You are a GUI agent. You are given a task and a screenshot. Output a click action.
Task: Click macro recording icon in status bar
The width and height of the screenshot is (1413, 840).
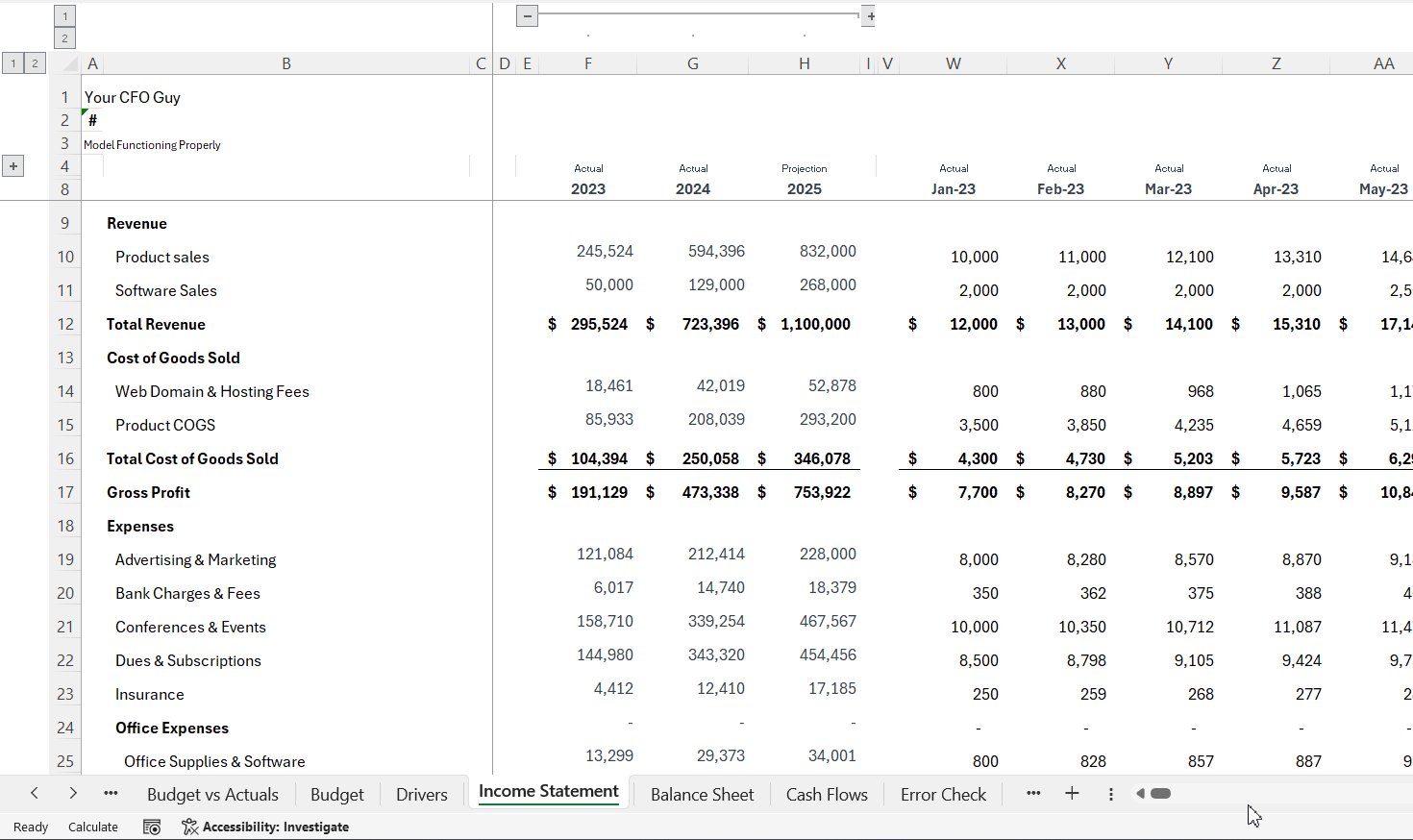click(152, 827)
